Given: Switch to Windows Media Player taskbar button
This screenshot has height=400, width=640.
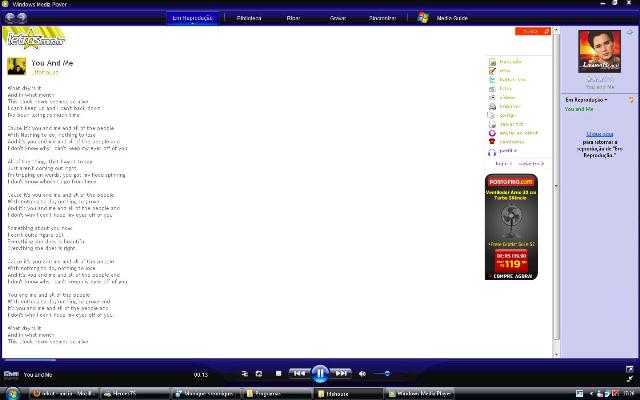Looking at the screenshot, I should (x=420, y=393).
